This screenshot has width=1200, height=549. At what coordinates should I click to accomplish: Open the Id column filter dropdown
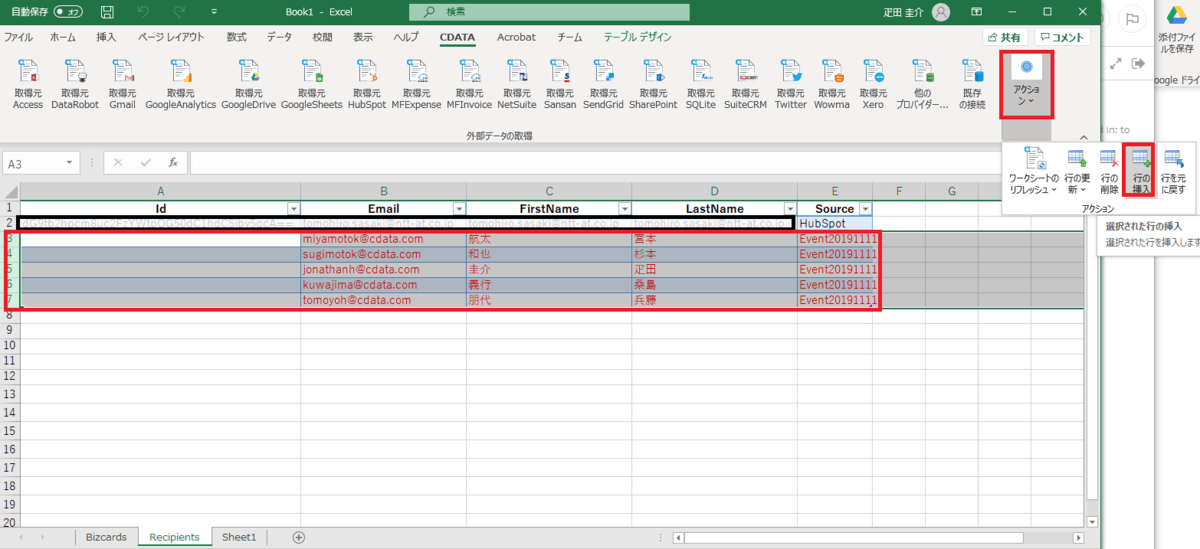point(293,208)
